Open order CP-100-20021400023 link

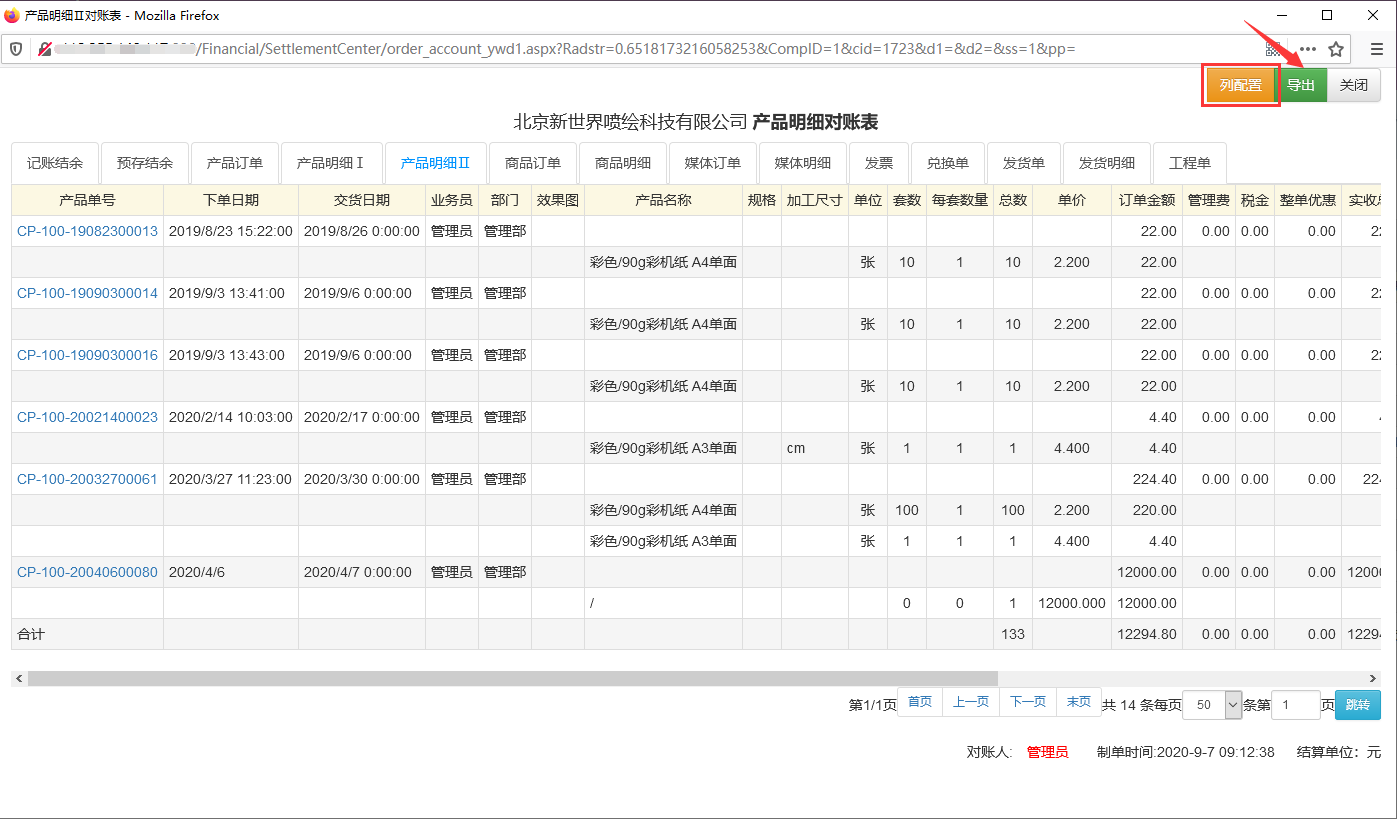[x=87, y=417]
